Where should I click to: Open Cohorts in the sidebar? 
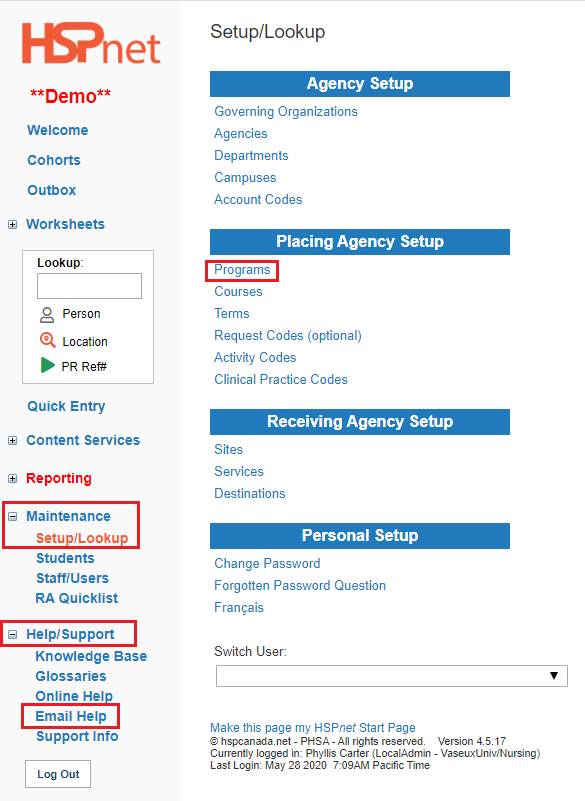click(x=54, y=160)
